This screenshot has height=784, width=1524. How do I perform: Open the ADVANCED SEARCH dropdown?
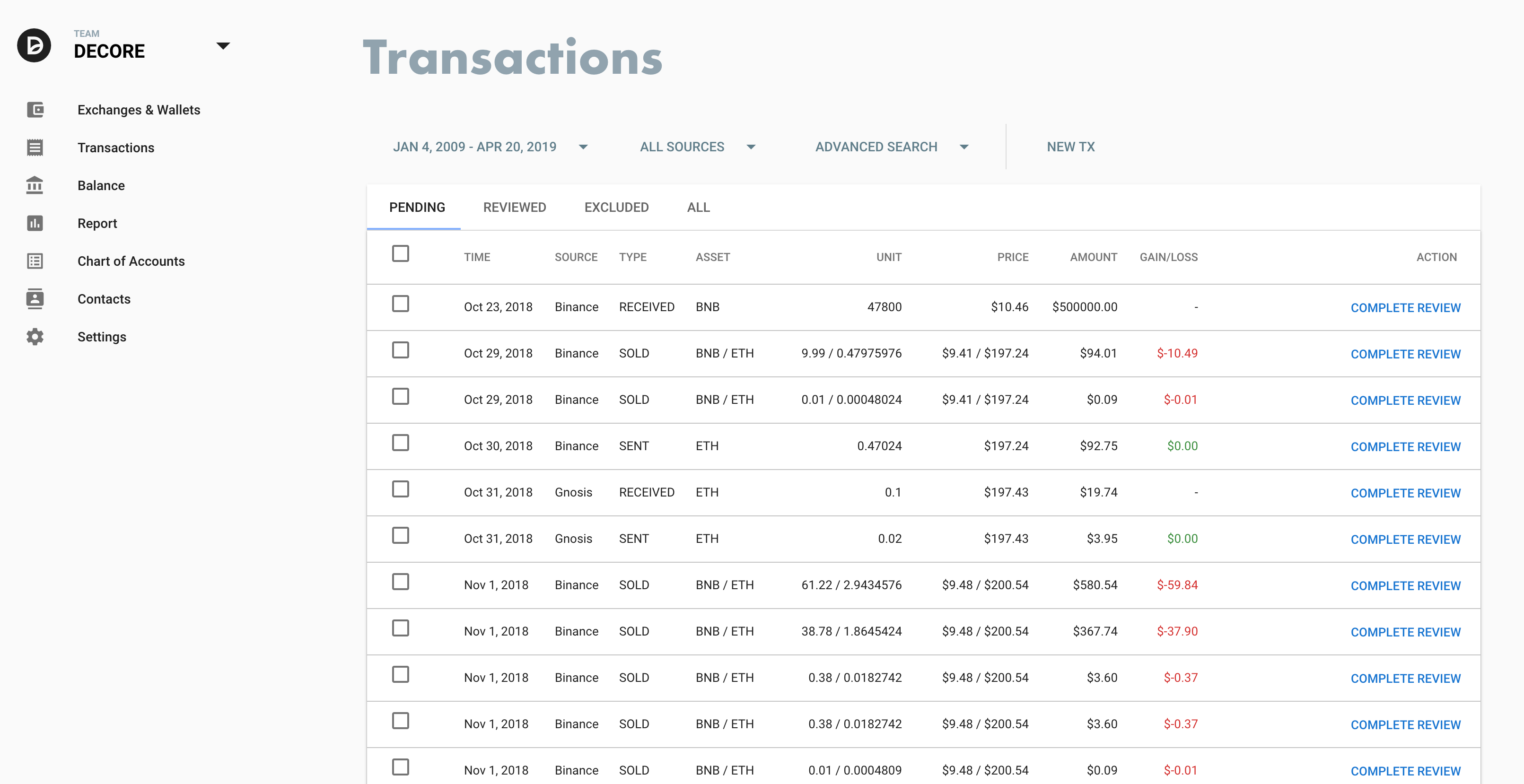tap(891, 147)
